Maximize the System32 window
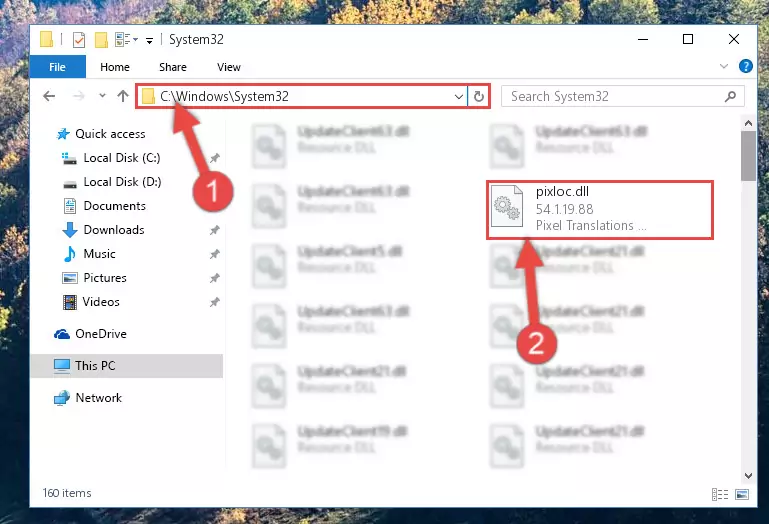 pos(688,39)
